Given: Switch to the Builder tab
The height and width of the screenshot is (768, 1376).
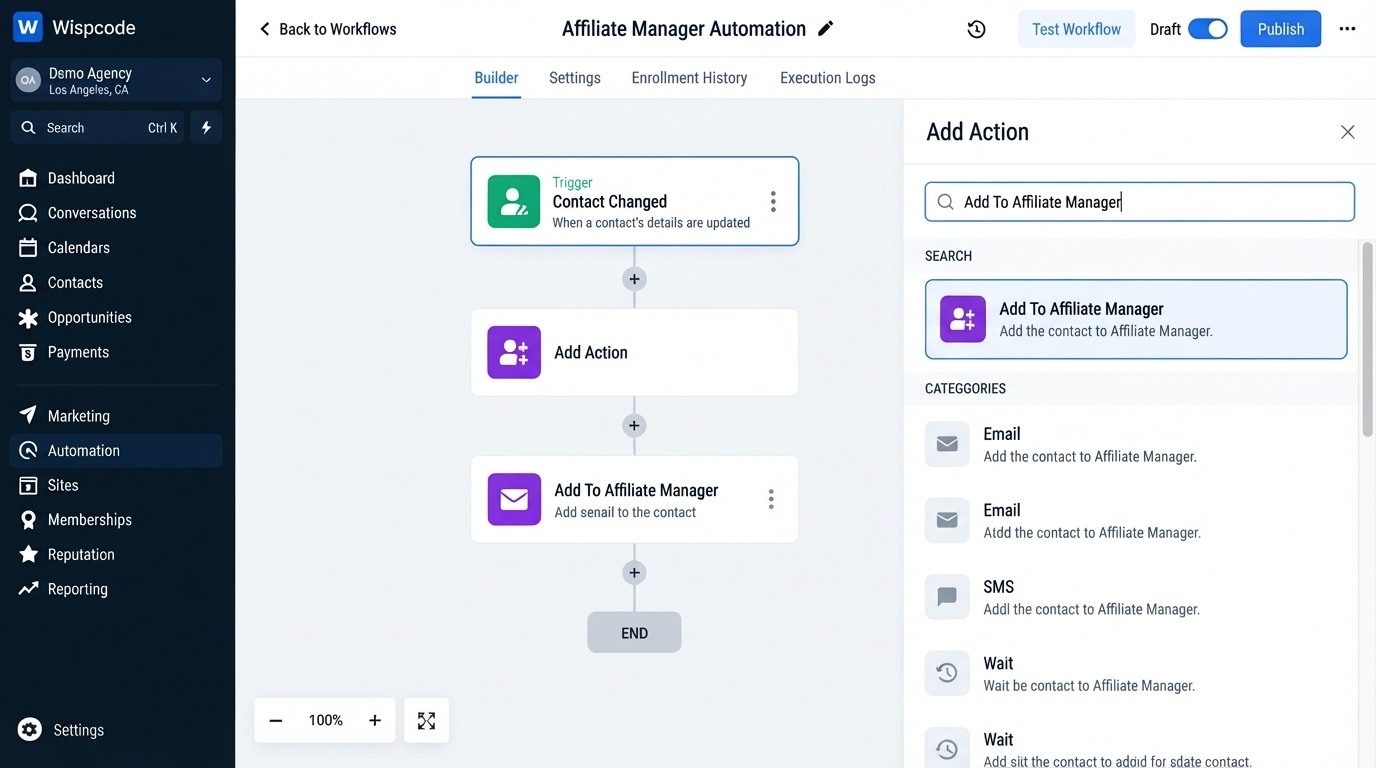Looking at the screenshot, I should click(496, 78).
